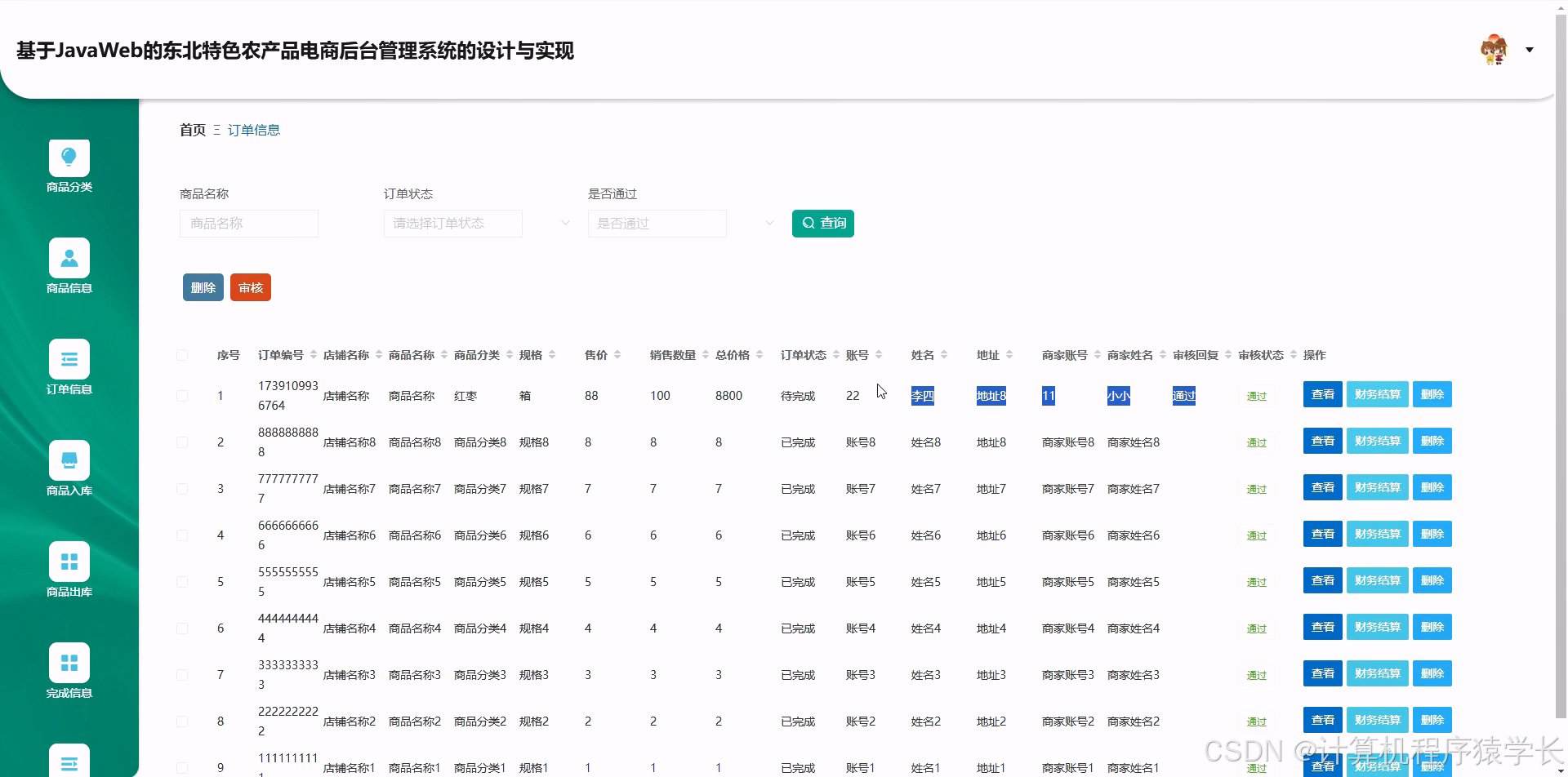Click 查看 for 店铺名称3 row
This screenshot has width=1568, height=777.
(x=1323, y=673)
